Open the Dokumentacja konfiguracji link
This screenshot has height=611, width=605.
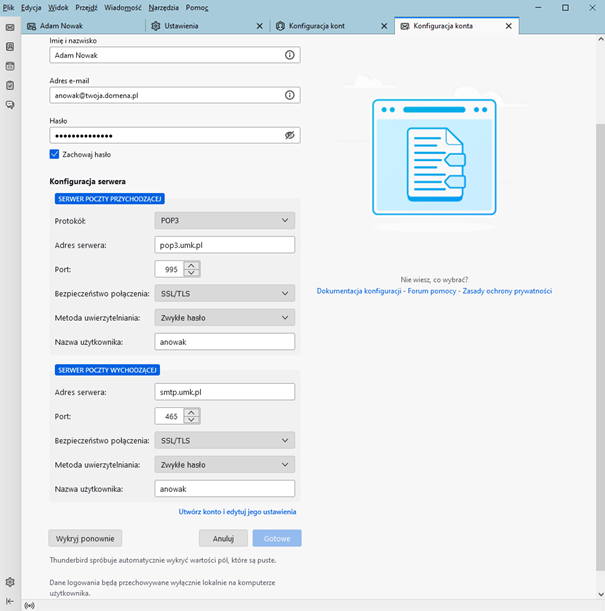pyautogui.click(x=359, y=291)
